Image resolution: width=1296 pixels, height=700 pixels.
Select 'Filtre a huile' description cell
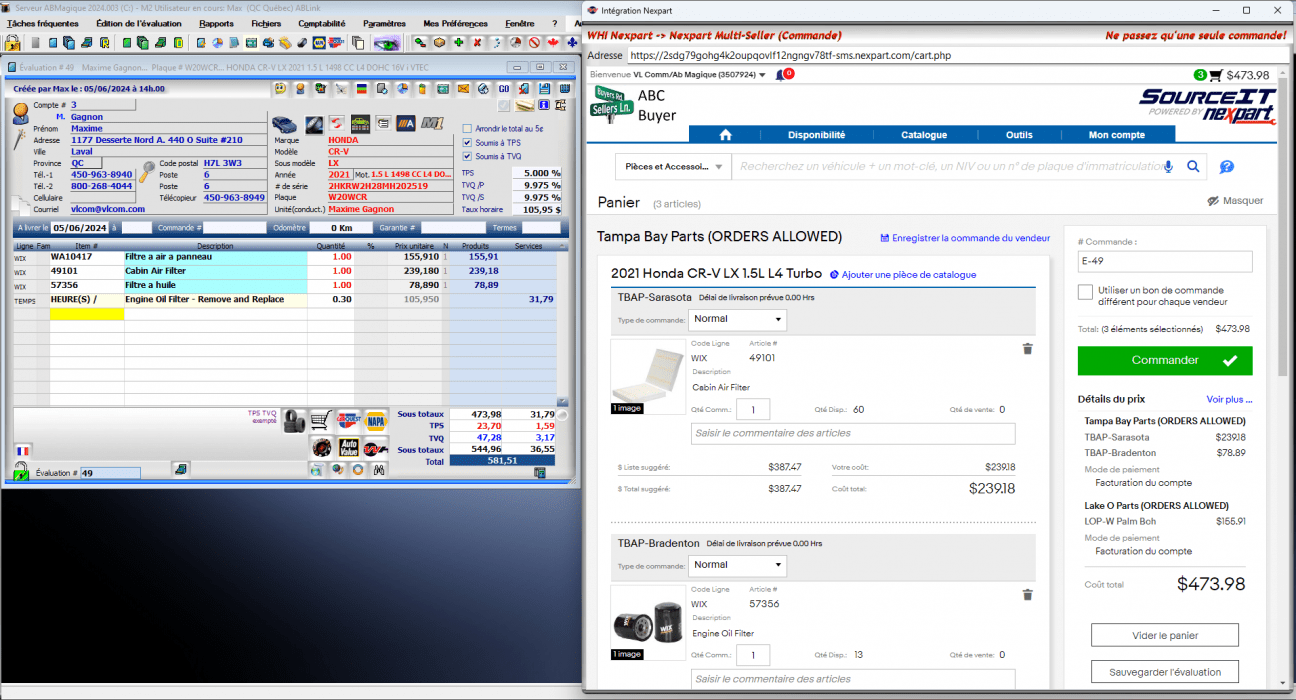(x=216, y=285)
